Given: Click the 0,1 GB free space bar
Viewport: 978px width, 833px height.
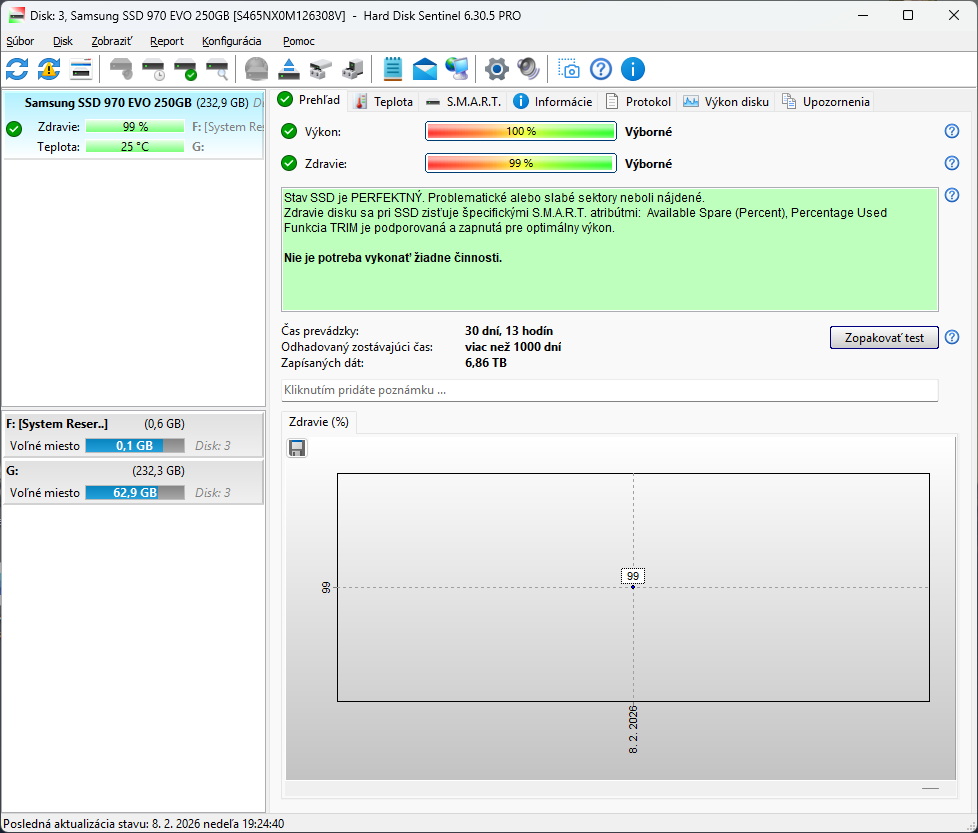Looking at the screenshot, I should [135, 445].
